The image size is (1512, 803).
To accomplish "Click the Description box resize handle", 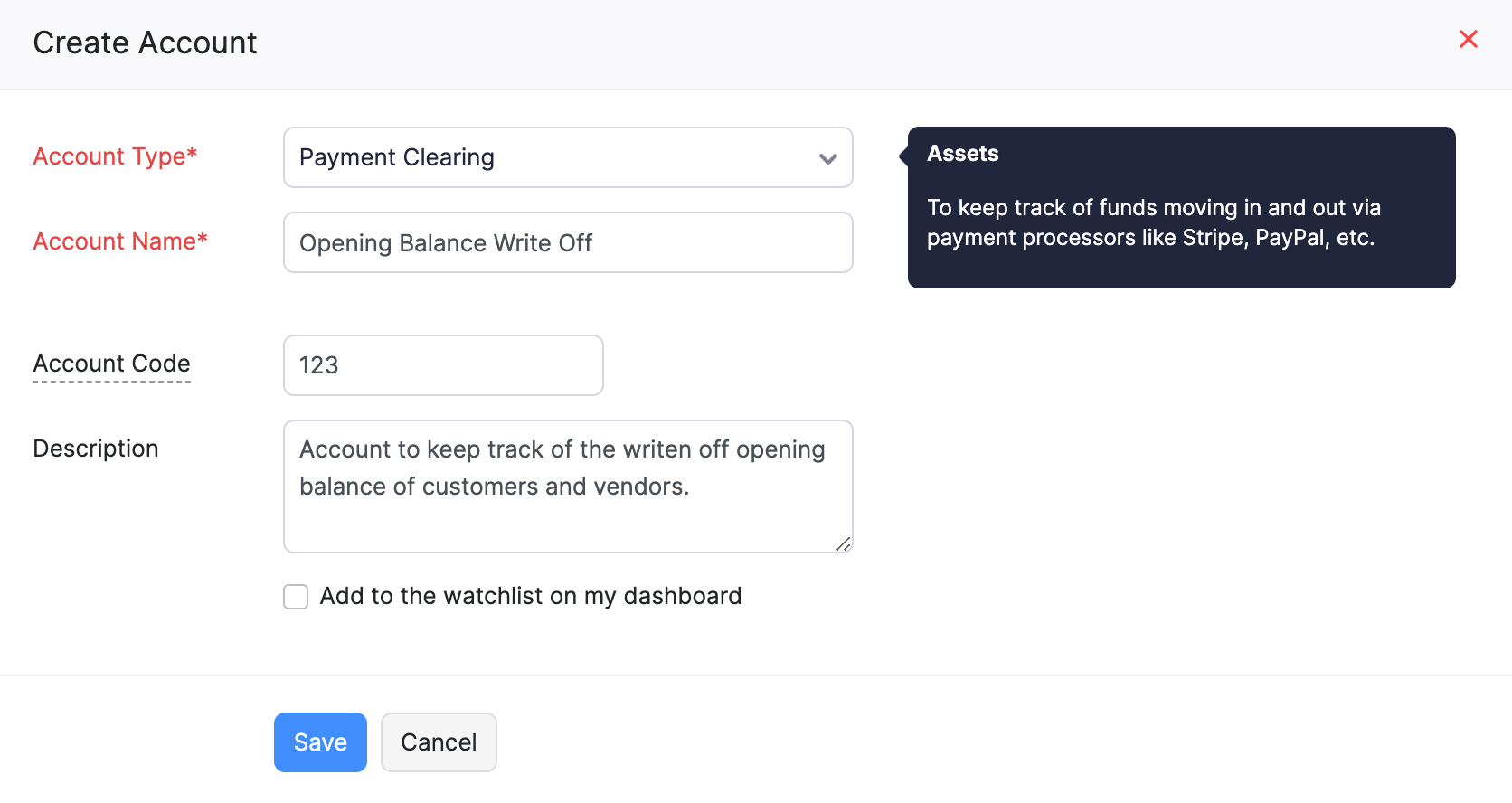I will [843, 543].
